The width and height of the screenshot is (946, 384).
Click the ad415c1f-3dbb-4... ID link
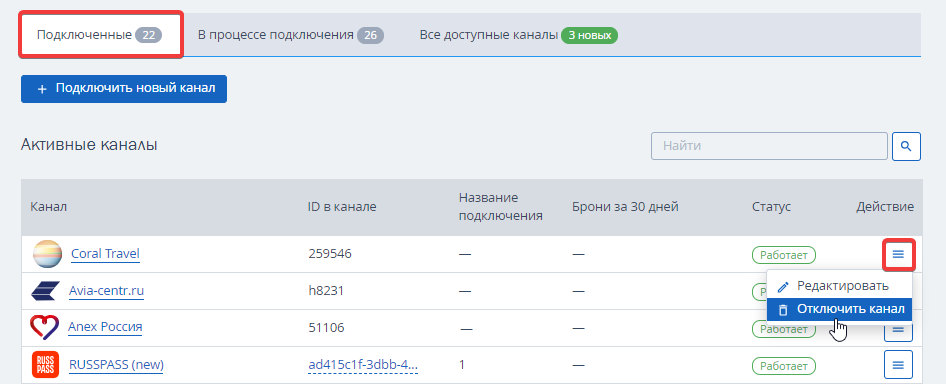pos(363,365)
